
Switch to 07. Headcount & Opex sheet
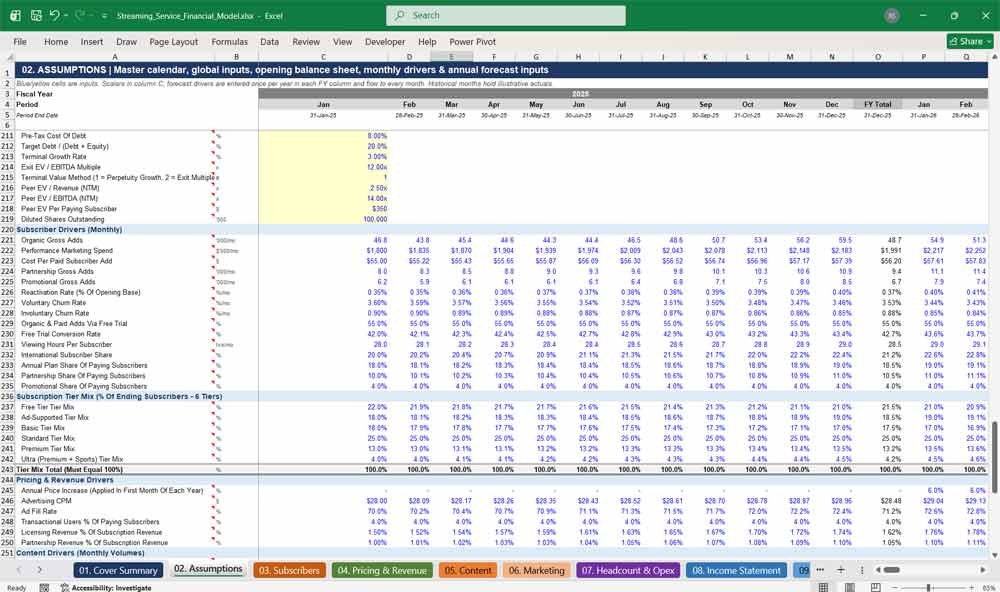pyautogui.click(x=628, y=570)
